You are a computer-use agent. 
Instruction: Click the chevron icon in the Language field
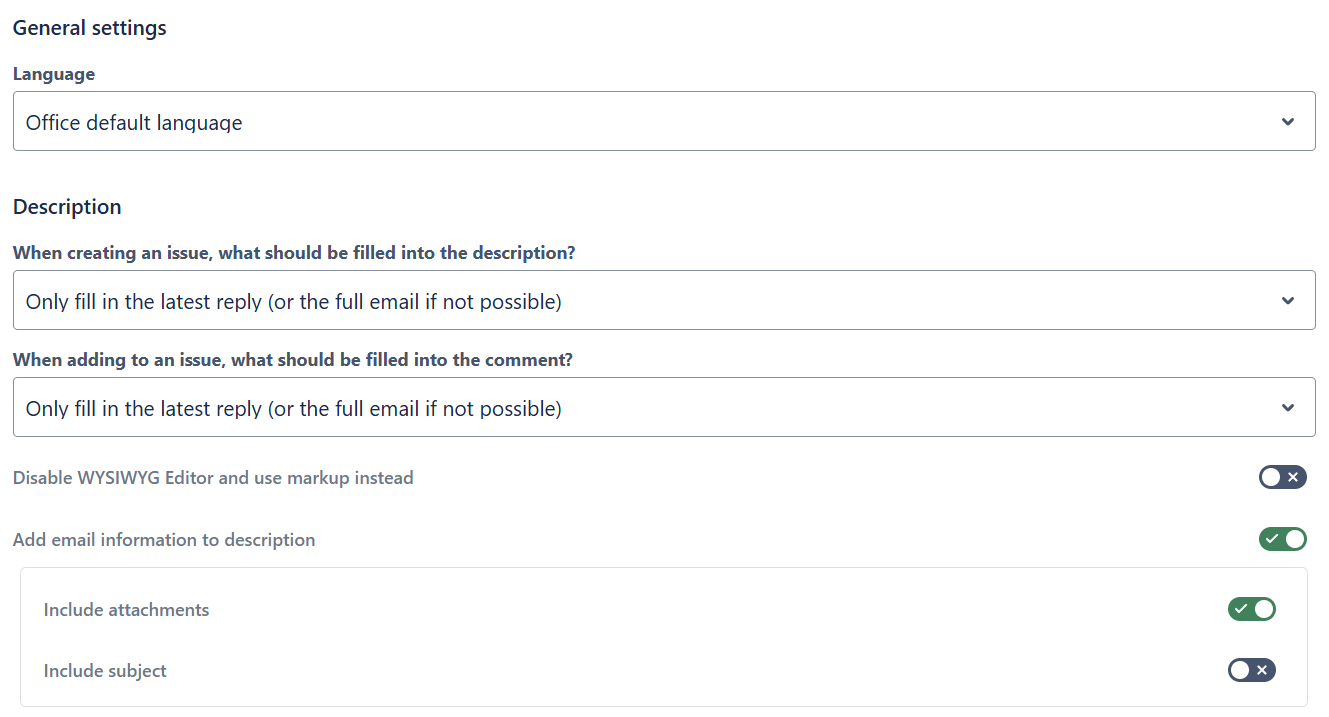(1288, 122)
